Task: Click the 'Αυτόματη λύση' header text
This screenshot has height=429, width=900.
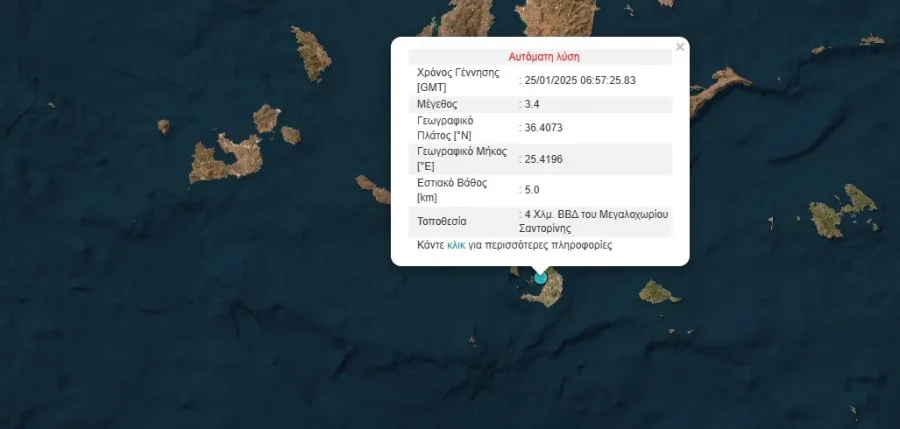Action: tap(544, 57)
